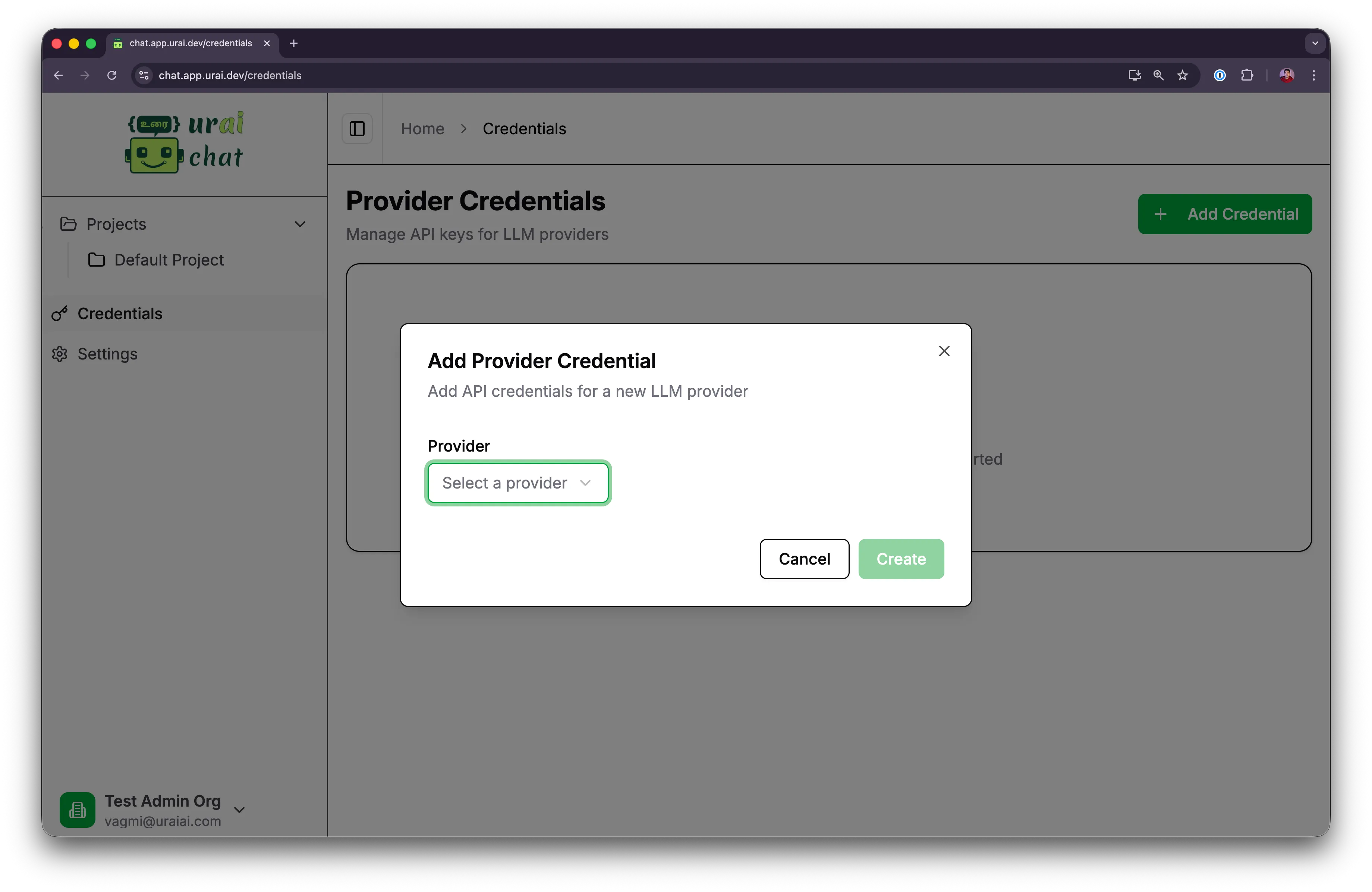Click the Provider field label
This screenshot has height=892, width=1372.
(459, 446)
